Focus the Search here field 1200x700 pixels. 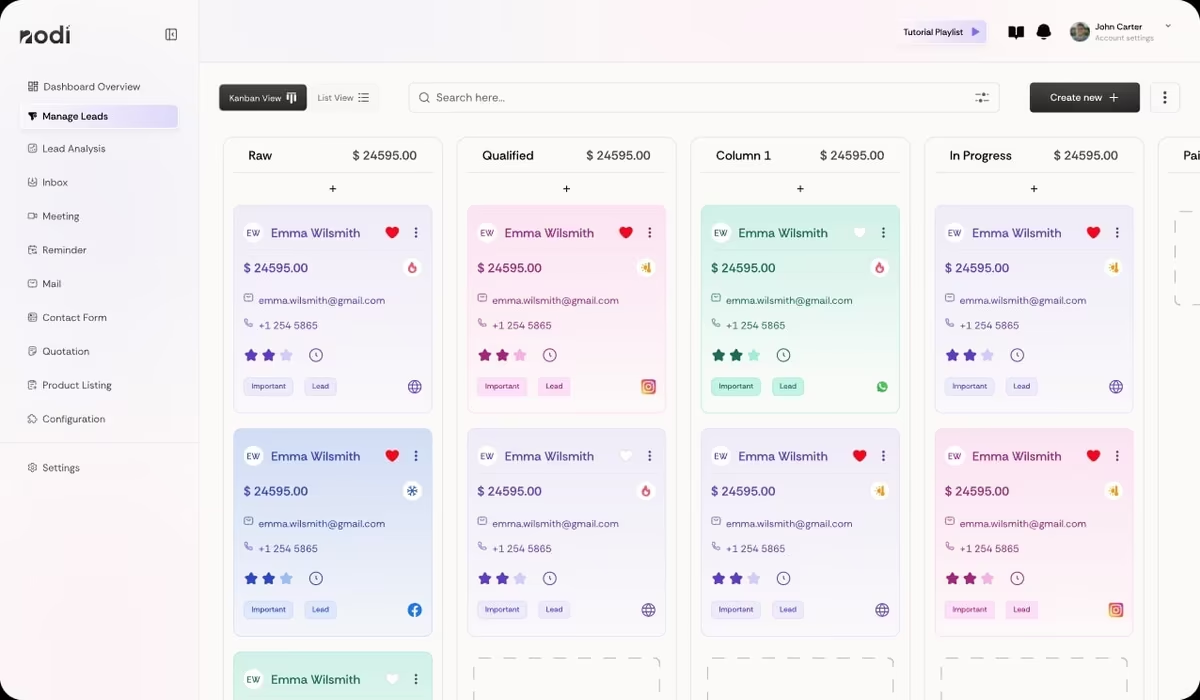[704, 97]
